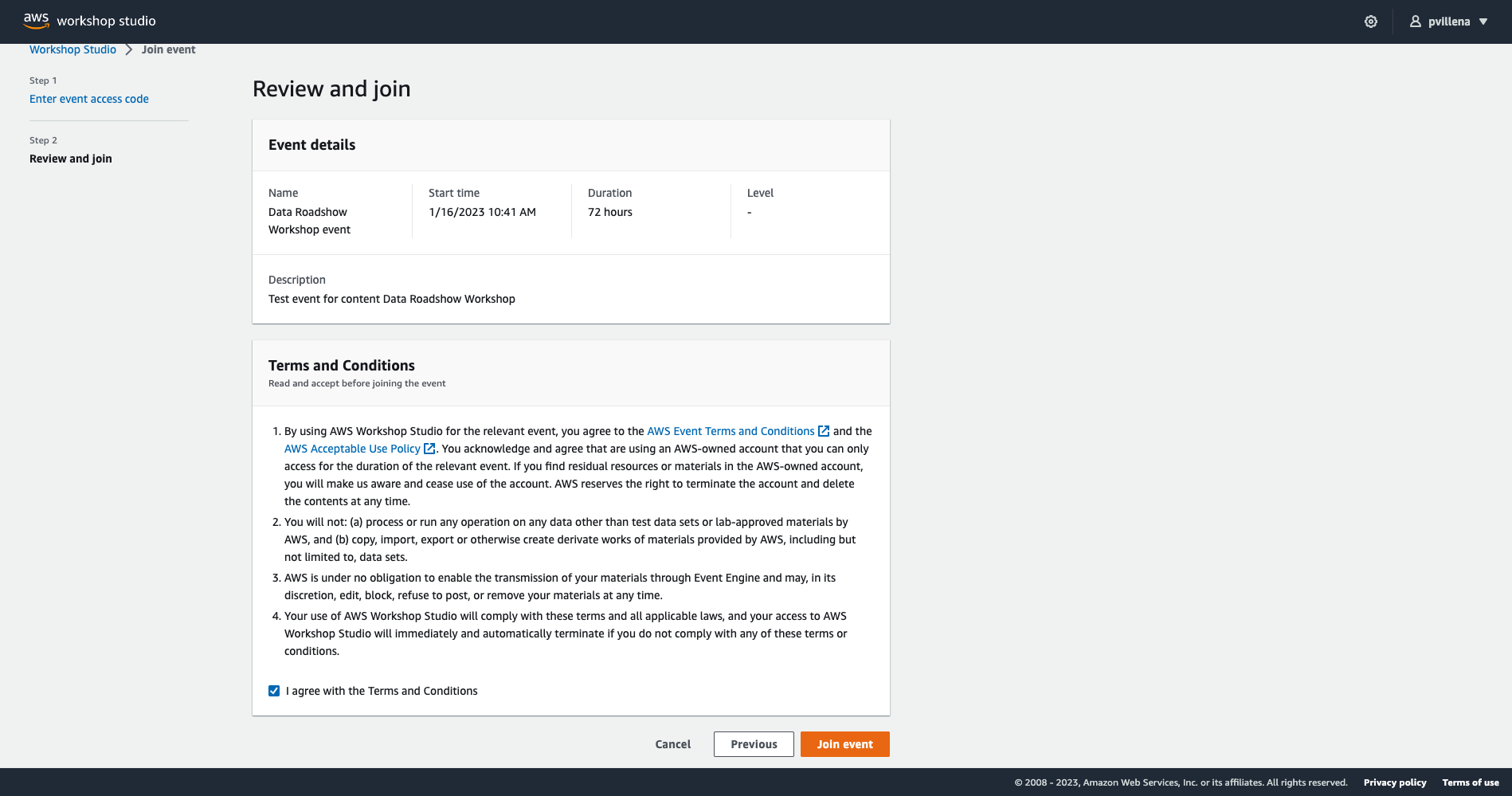Image resolution: width=1512 pixels, height=796 pixels.
Task: Click I agree with the Terms label
Action: click(x=382, y=691)
